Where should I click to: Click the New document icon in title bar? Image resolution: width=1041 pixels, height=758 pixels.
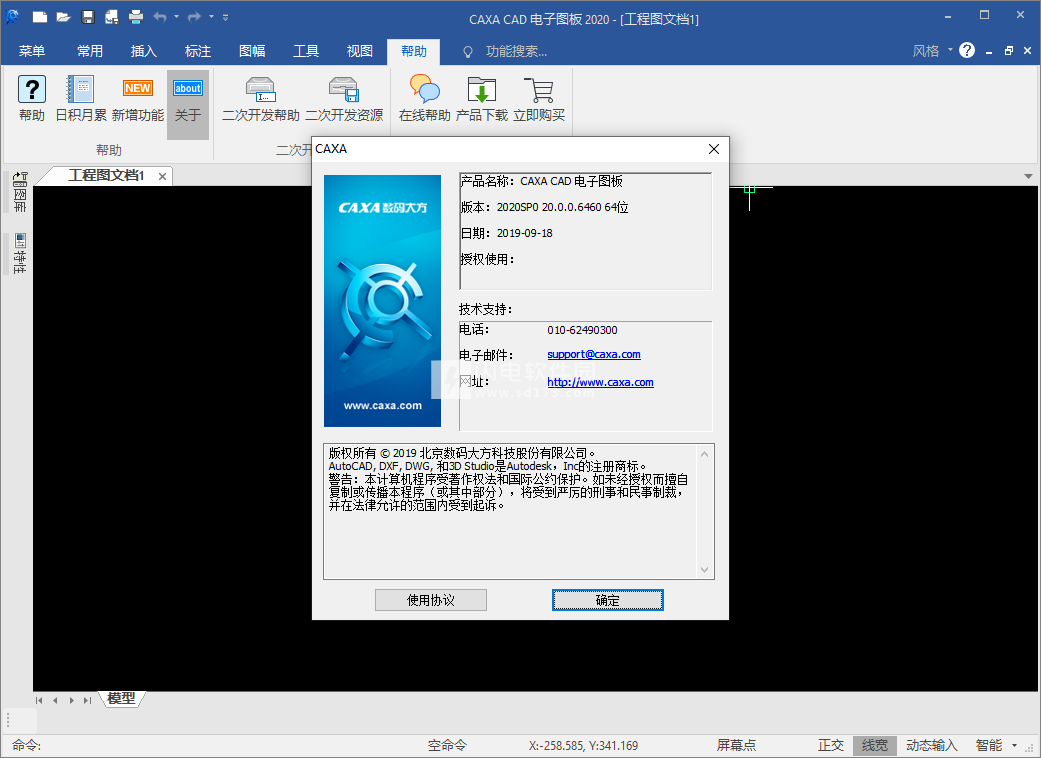point(40,17)
